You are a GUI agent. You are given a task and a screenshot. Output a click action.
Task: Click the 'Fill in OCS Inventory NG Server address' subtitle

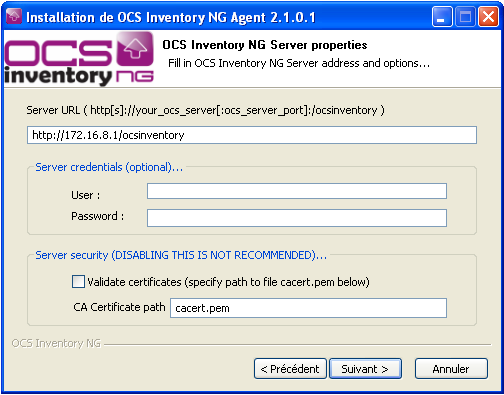(299, 63)
